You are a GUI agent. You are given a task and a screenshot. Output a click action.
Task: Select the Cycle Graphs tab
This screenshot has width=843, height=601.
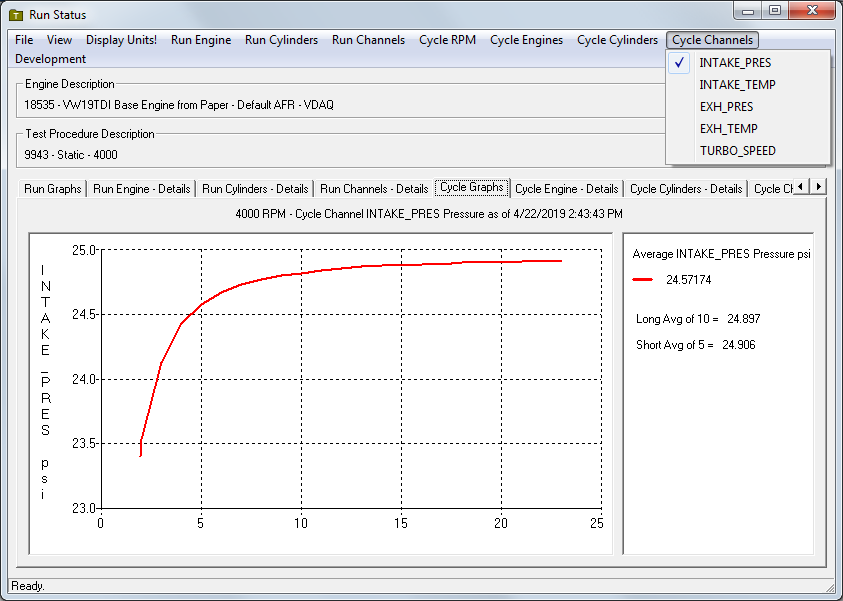(x=471, y=187)
